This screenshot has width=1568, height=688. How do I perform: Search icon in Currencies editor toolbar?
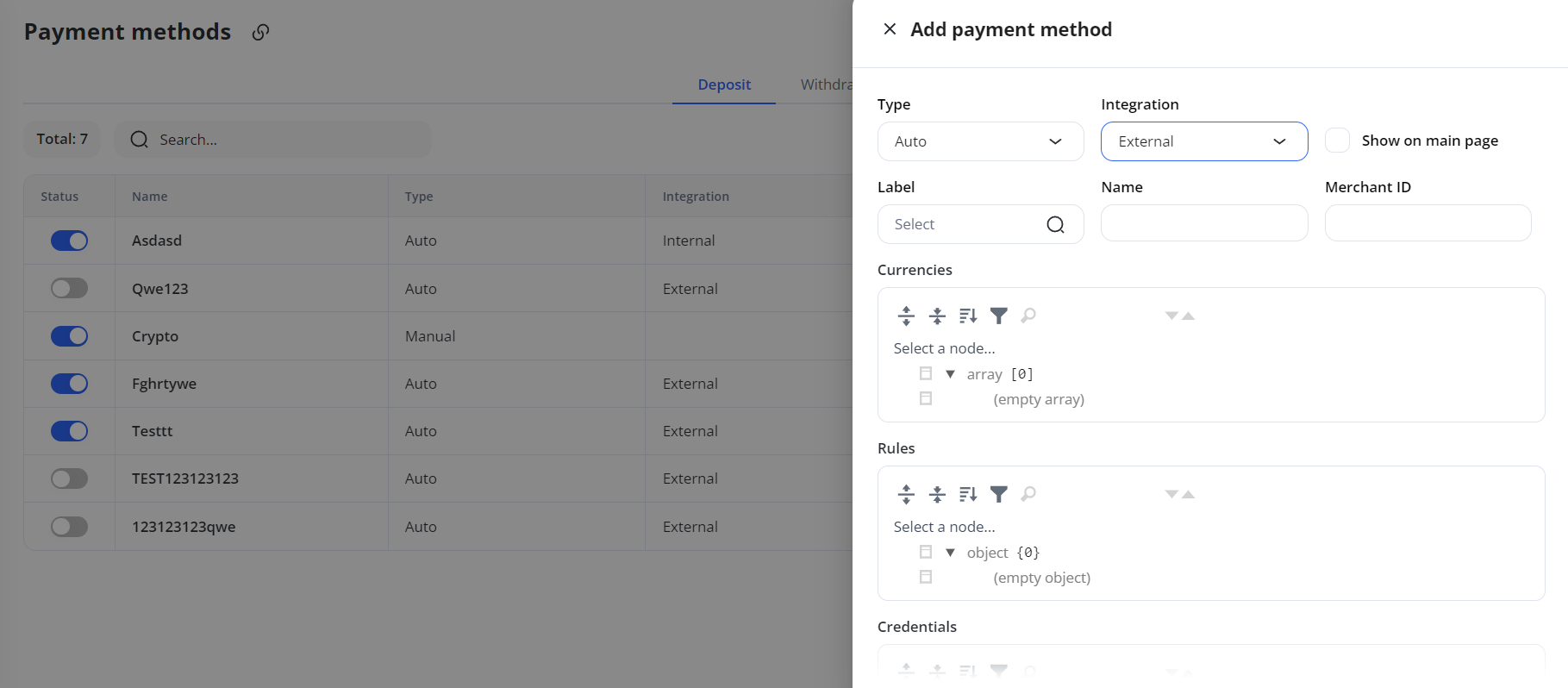click(x=1028, y=316)
